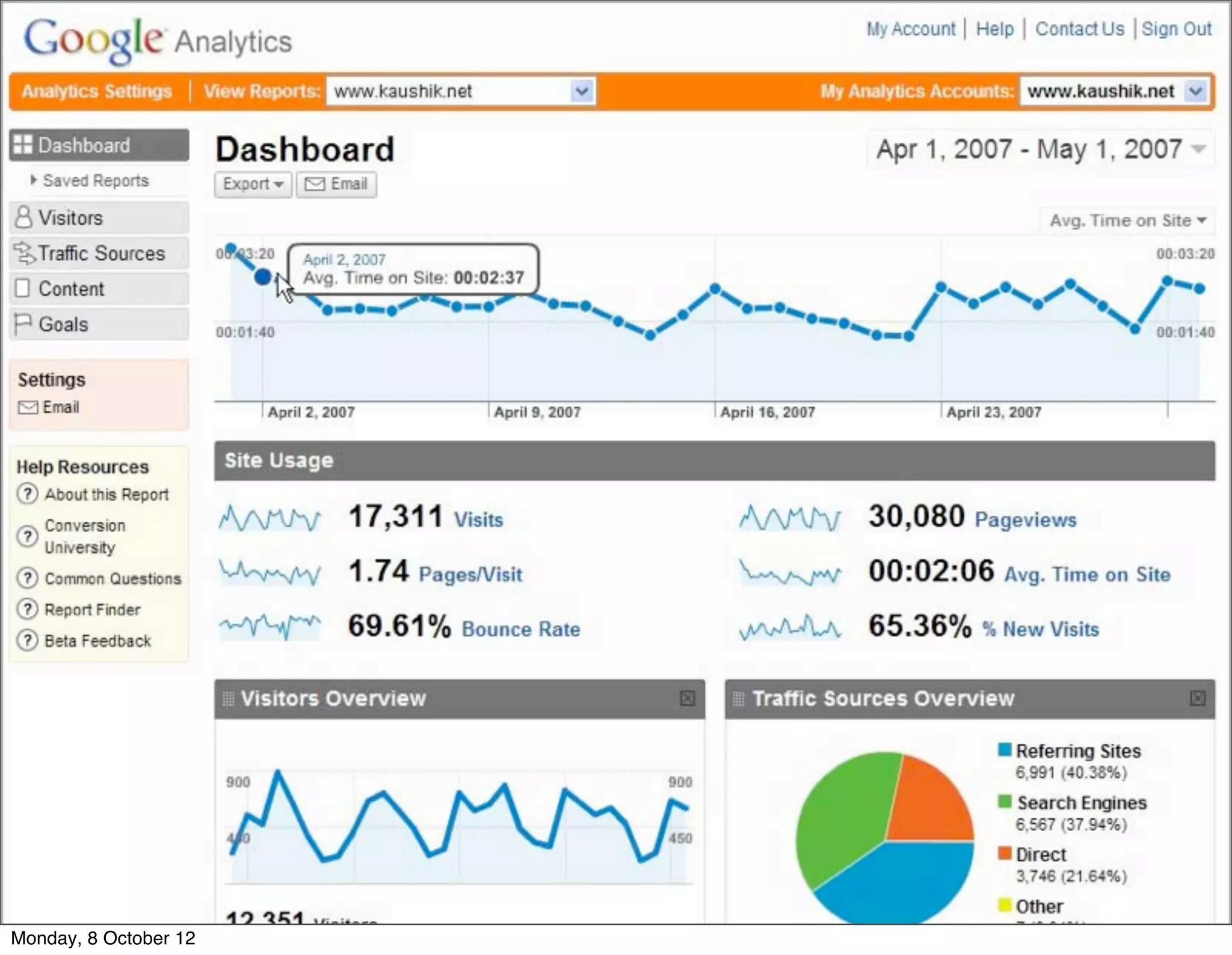Click the Visitors person icon
1232x955 pixels.
(23, 217)
